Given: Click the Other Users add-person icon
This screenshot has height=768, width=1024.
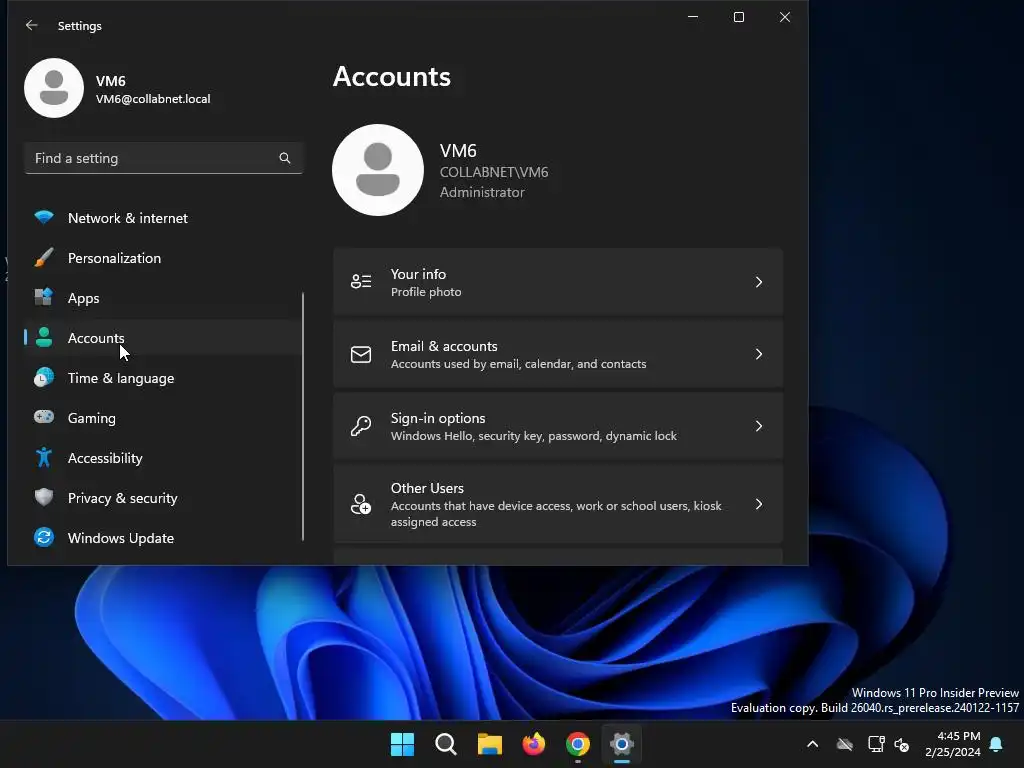Looking at the screenshot, I should pos(361,504).
